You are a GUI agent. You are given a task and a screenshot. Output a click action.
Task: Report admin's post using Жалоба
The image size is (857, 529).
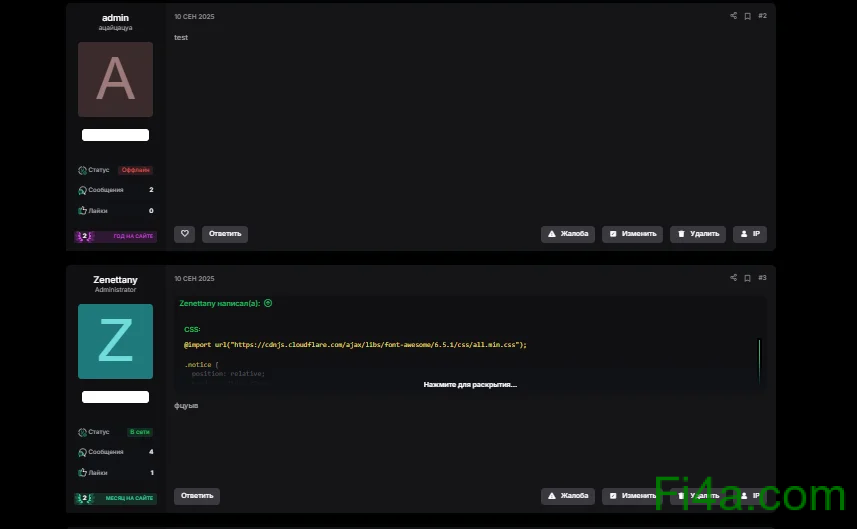click(568, 234)
